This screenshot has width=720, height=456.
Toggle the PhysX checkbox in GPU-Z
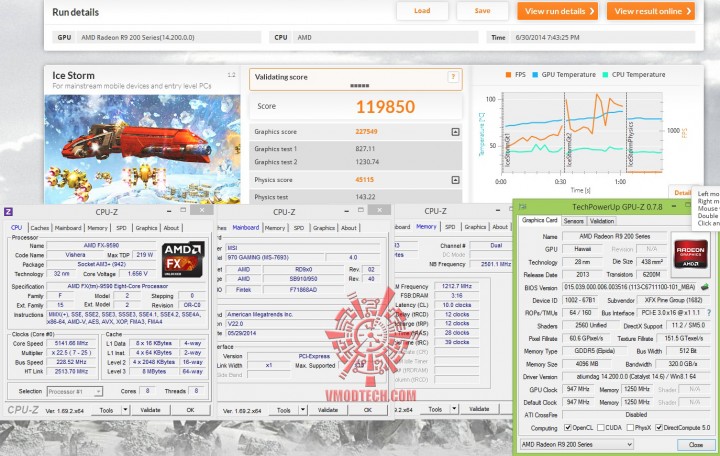click(x=630, y=428)
